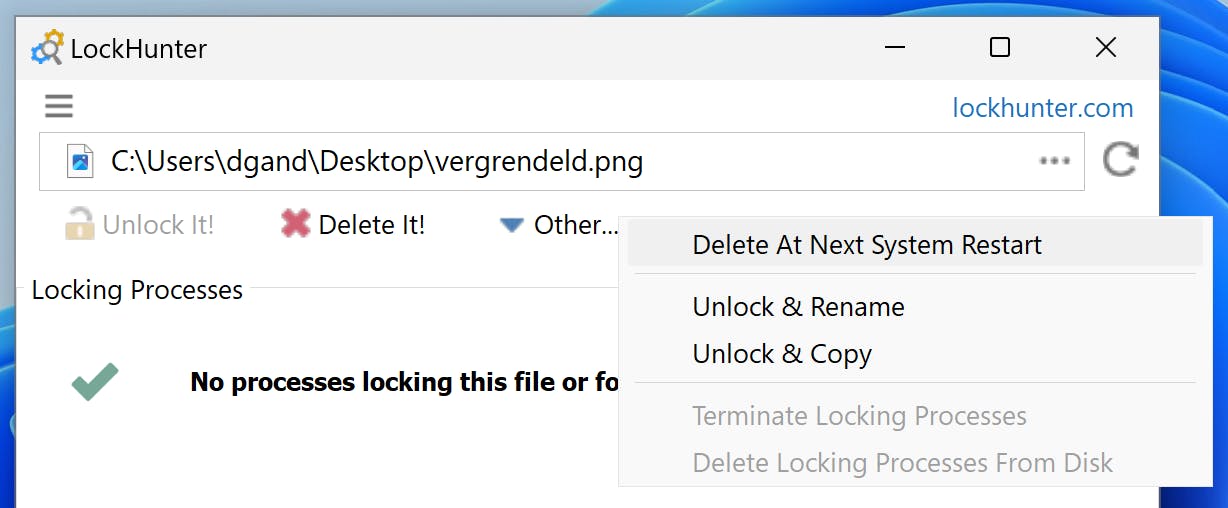Visit the lockhunter.com link

1042,108
